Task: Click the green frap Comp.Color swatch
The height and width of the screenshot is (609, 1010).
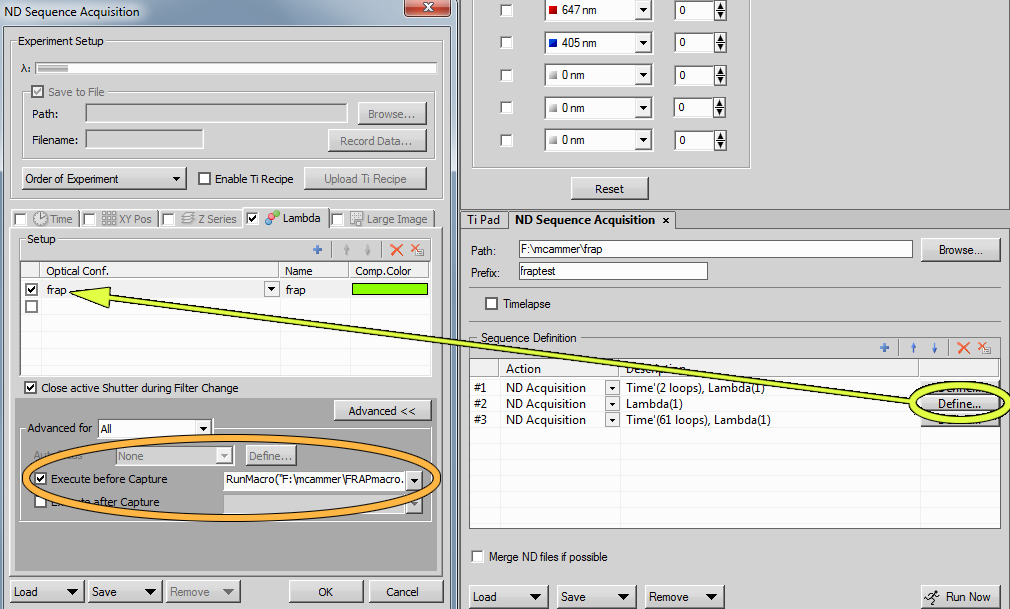Action: tap(389, 290)
